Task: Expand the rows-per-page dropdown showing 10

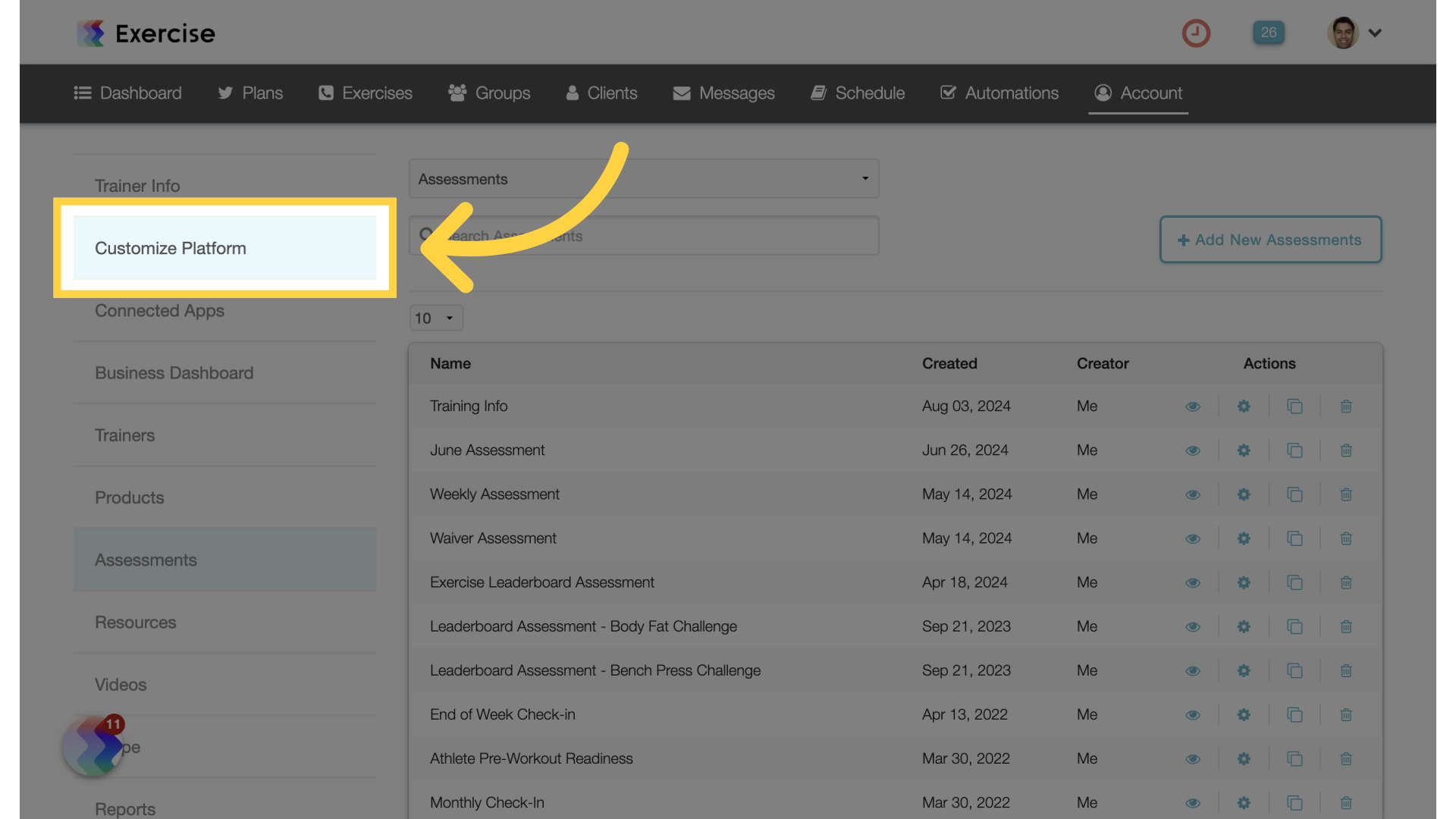Action: [436, 318]
